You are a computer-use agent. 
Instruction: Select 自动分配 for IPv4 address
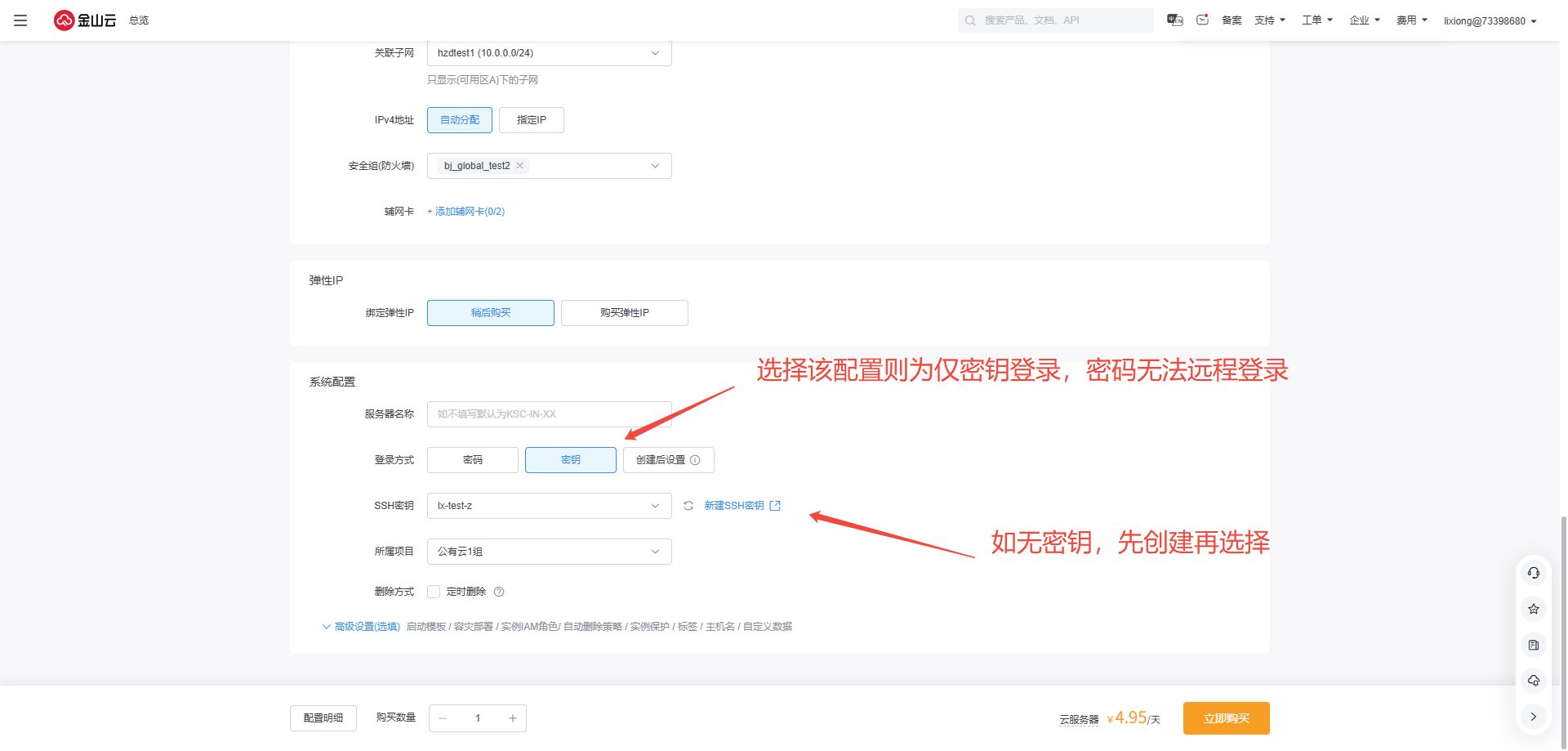460,120
